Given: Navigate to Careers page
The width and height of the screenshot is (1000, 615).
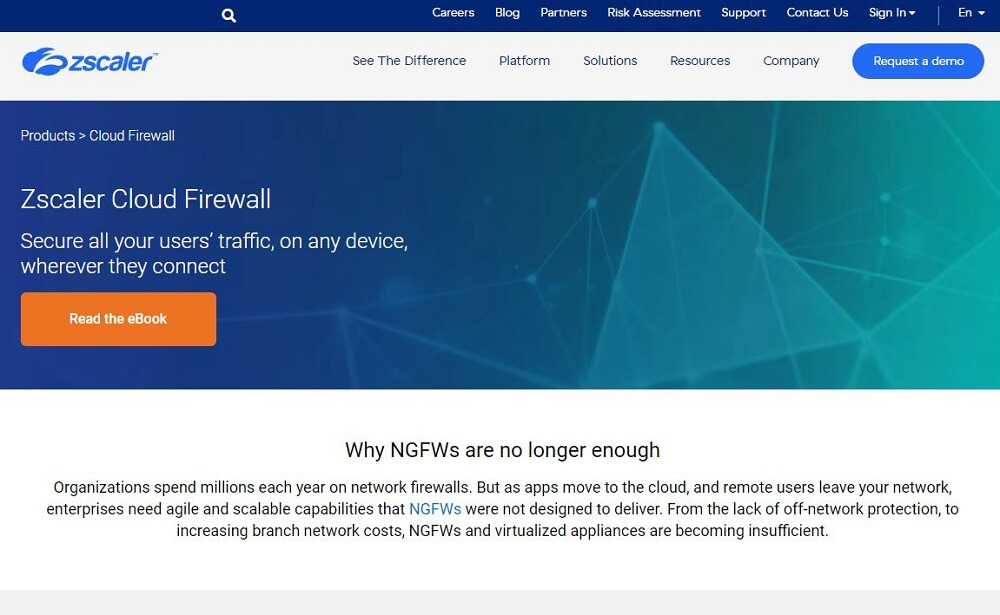Looking at the screenshot, I should coord(453,13).
